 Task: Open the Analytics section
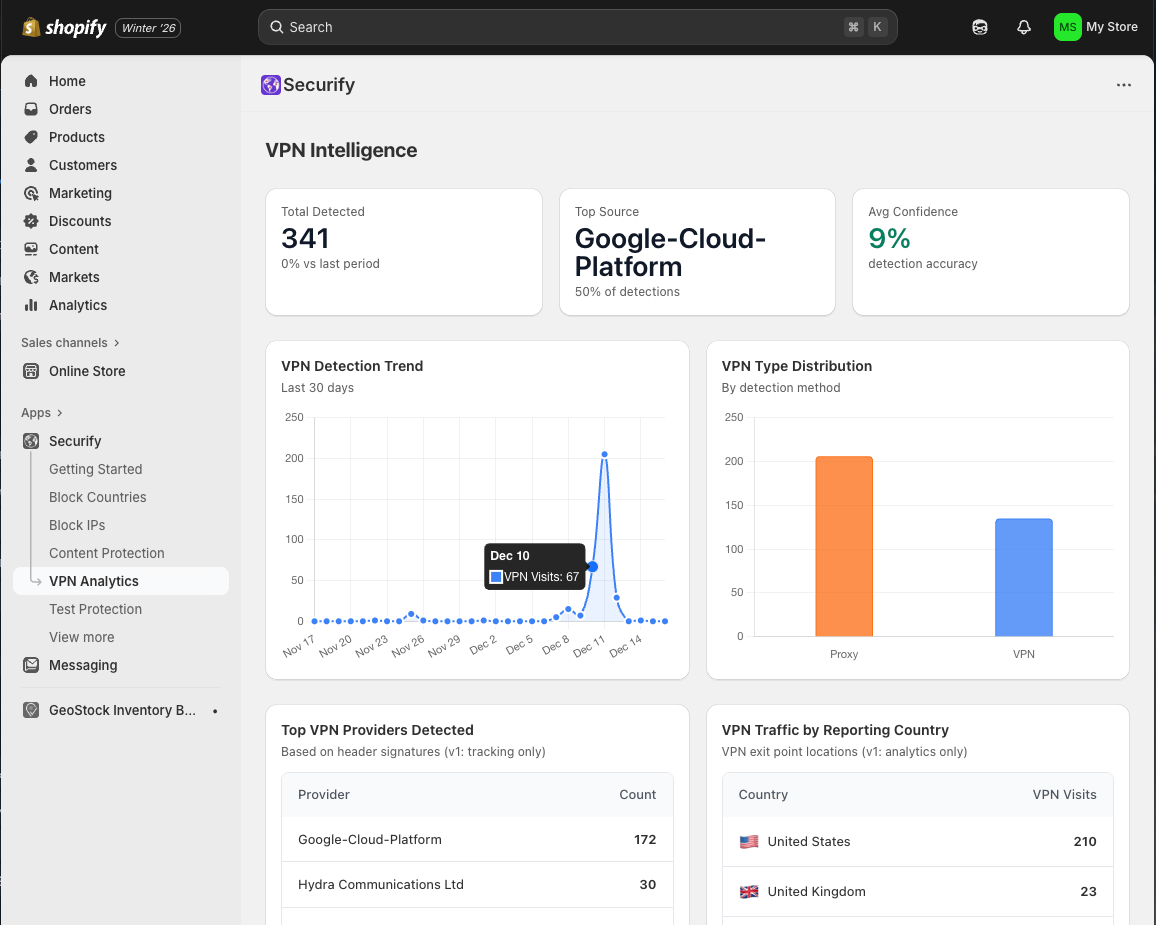click(80, 305)
